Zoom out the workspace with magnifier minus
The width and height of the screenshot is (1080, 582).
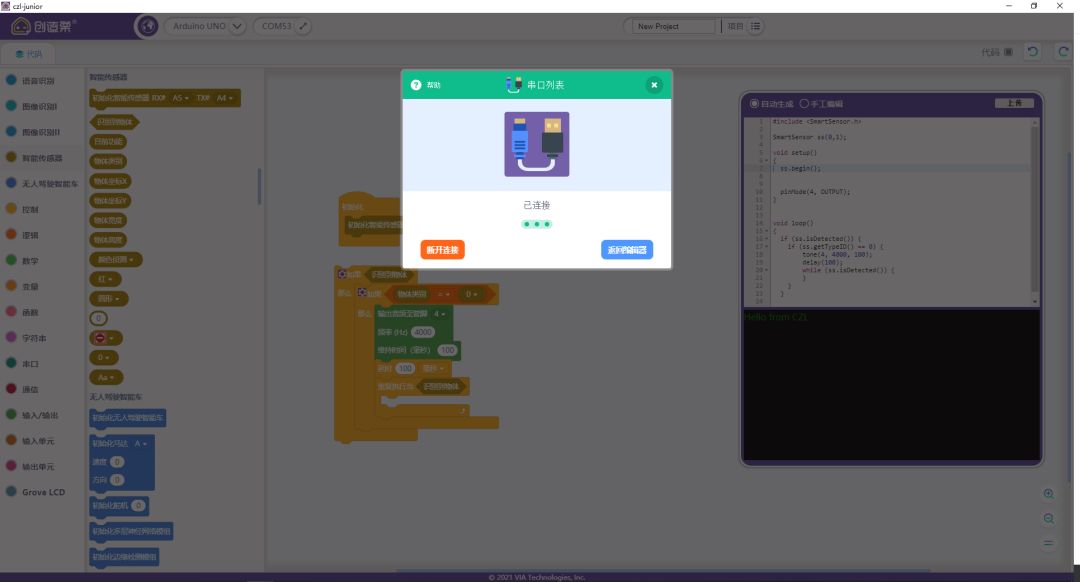(1049, 519)
